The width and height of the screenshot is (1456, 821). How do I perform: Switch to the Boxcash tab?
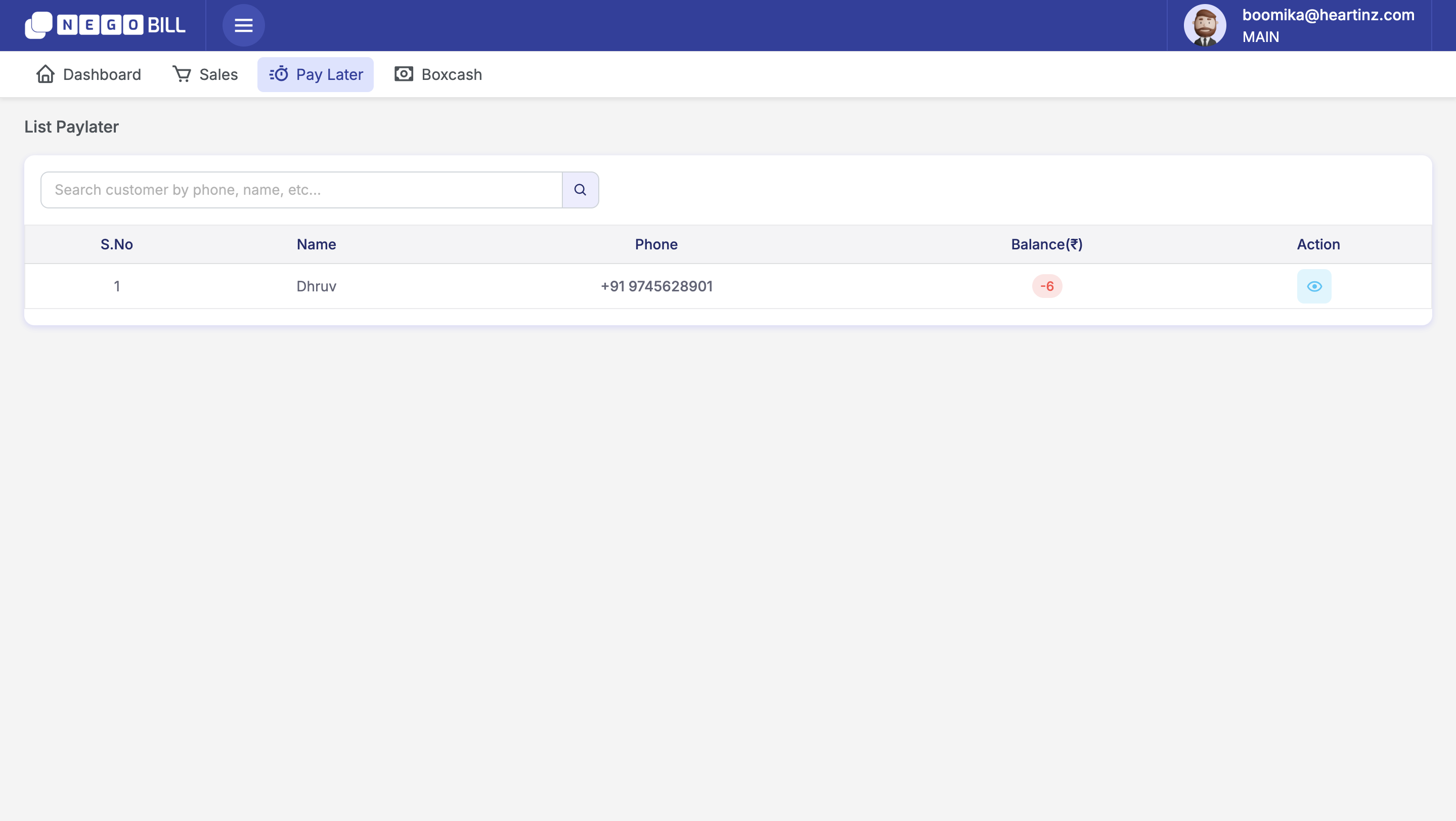(x=438, y=75)
